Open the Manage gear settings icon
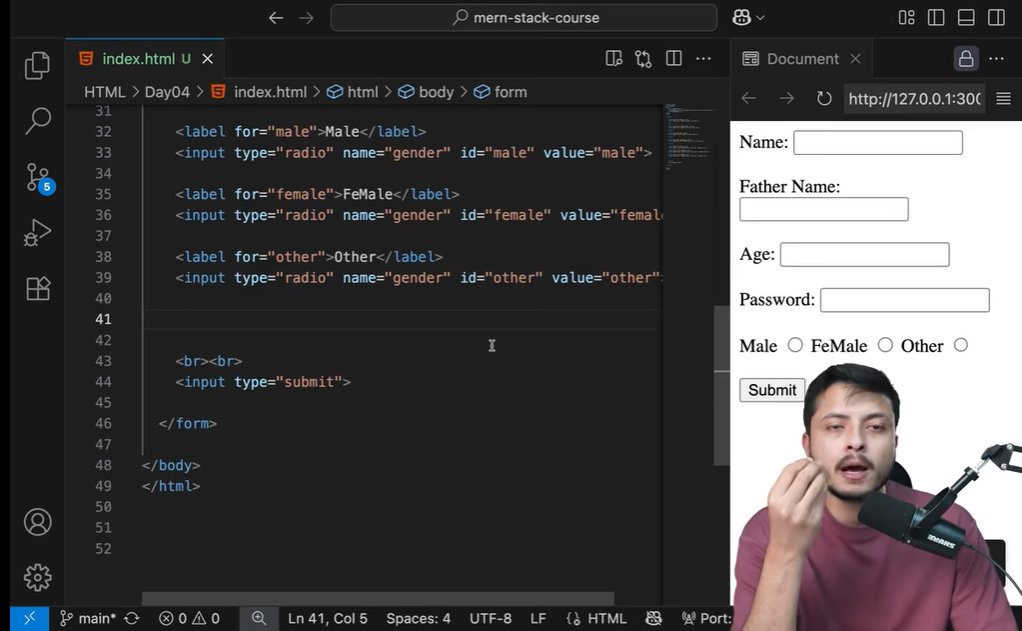The image size is (1022, 631). (37, 577)
